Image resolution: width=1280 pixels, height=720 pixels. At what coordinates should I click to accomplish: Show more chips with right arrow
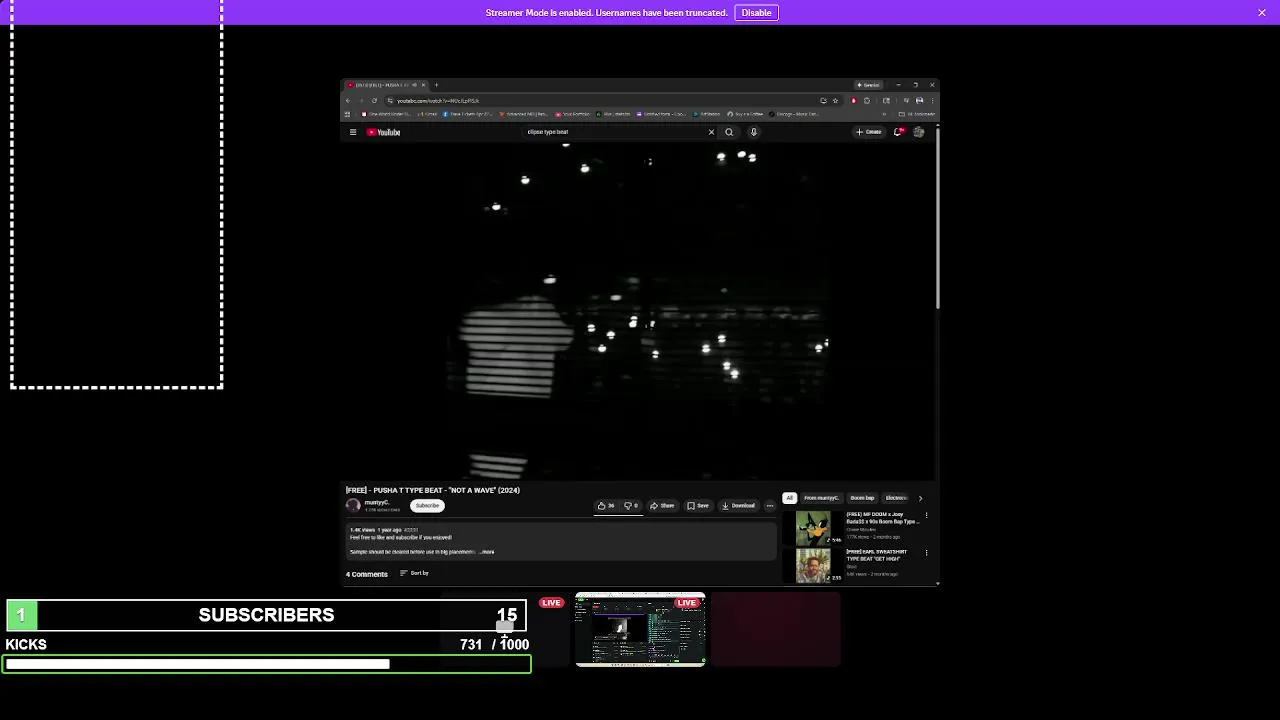pyautogui.click(x=920, y=498)
